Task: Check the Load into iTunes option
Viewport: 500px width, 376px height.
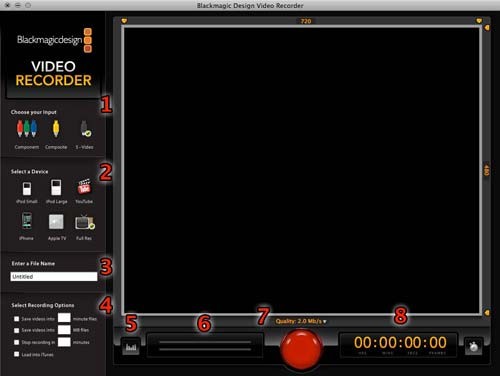Action: (16, 354)
